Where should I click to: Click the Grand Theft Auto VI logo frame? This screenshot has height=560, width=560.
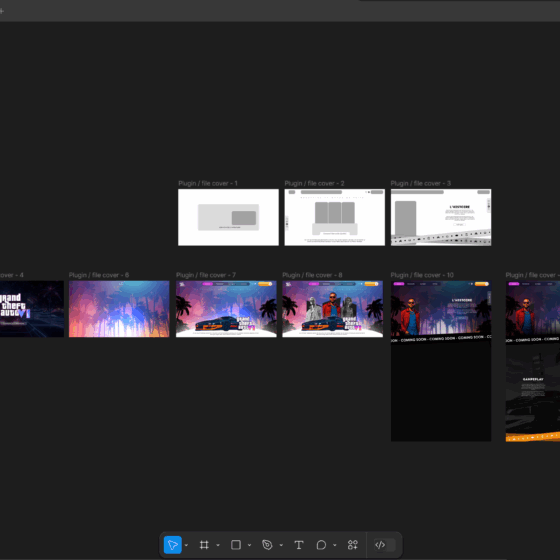click(32, 309)
